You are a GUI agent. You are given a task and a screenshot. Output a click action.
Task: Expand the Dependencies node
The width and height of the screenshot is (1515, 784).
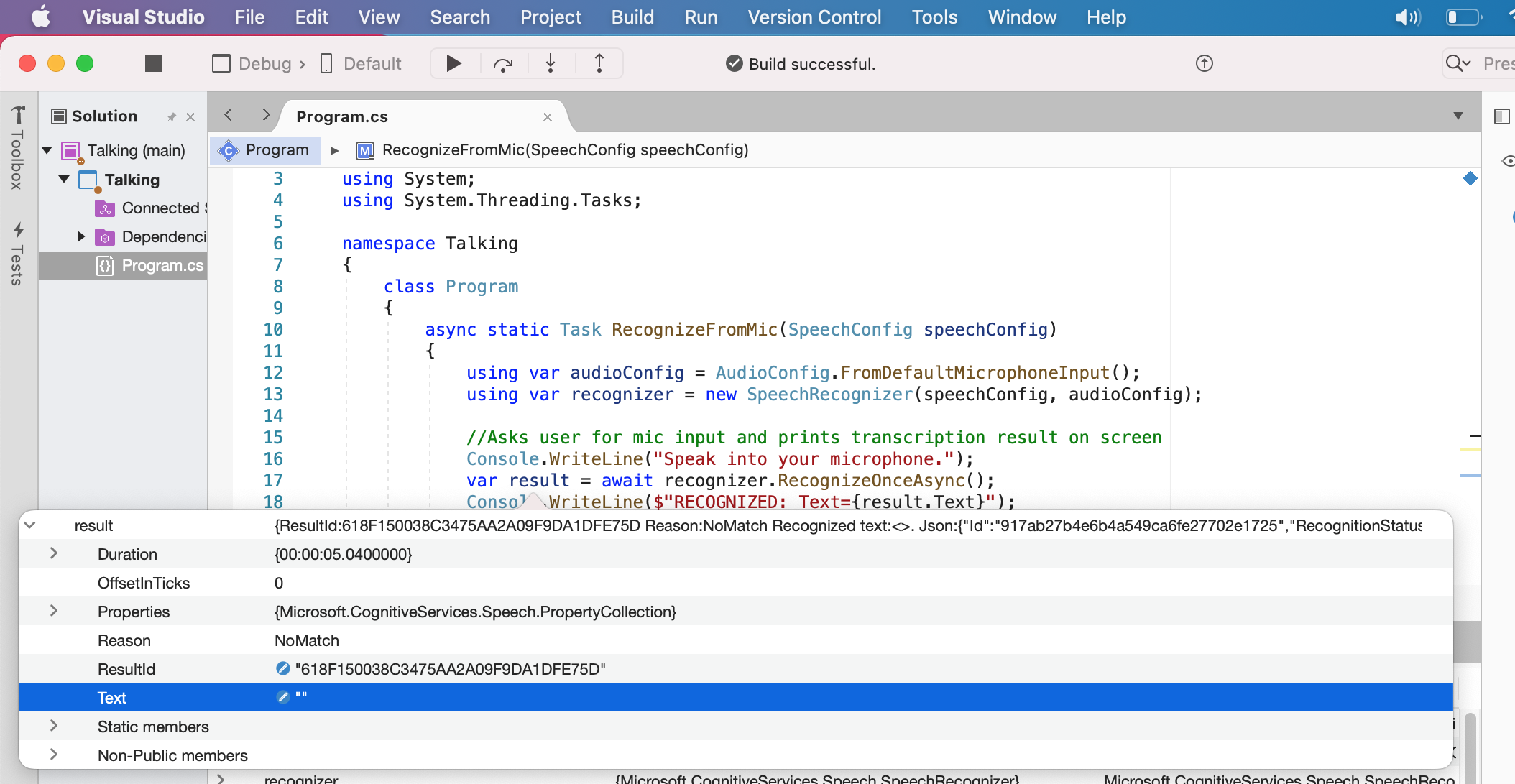(80, 236)
